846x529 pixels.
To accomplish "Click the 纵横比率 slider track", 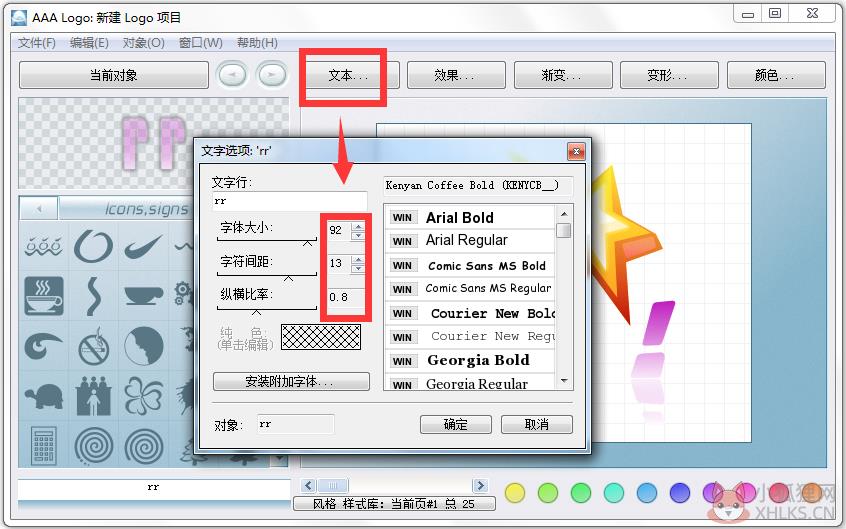I will click(x=267, y=309).
